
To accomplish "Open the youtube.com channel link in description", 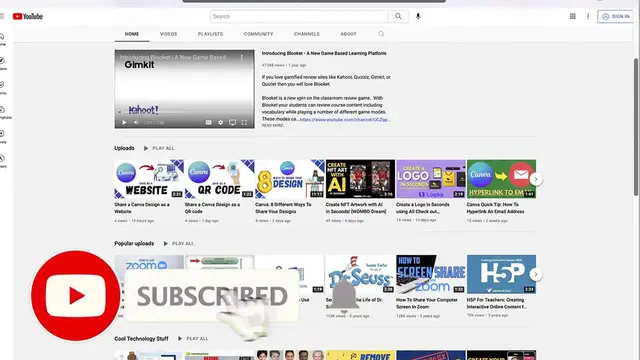I will pyautogui.click(x=345, y=120).
